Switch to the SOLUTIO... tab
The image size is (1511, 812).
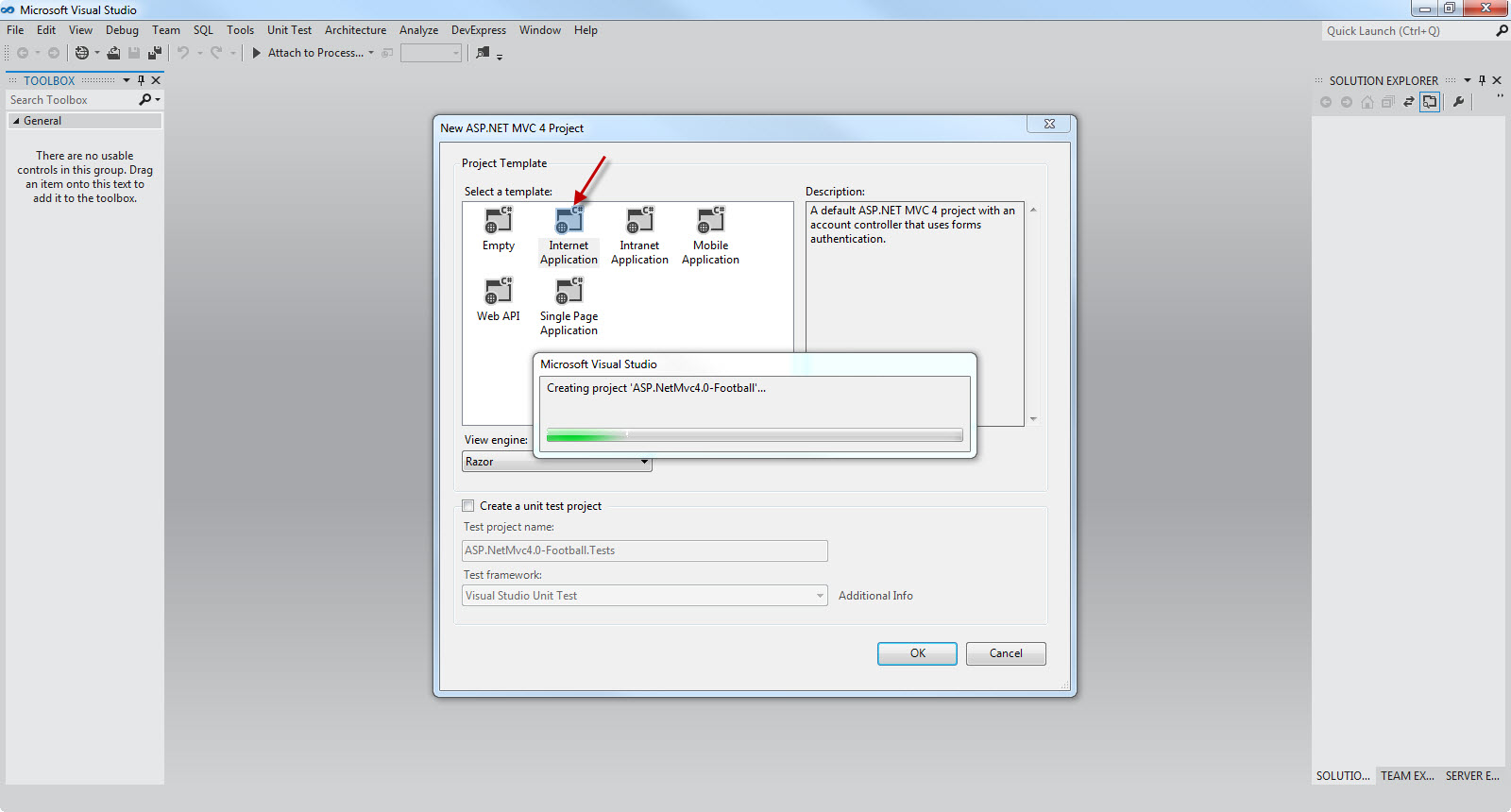click(1343, 776)
